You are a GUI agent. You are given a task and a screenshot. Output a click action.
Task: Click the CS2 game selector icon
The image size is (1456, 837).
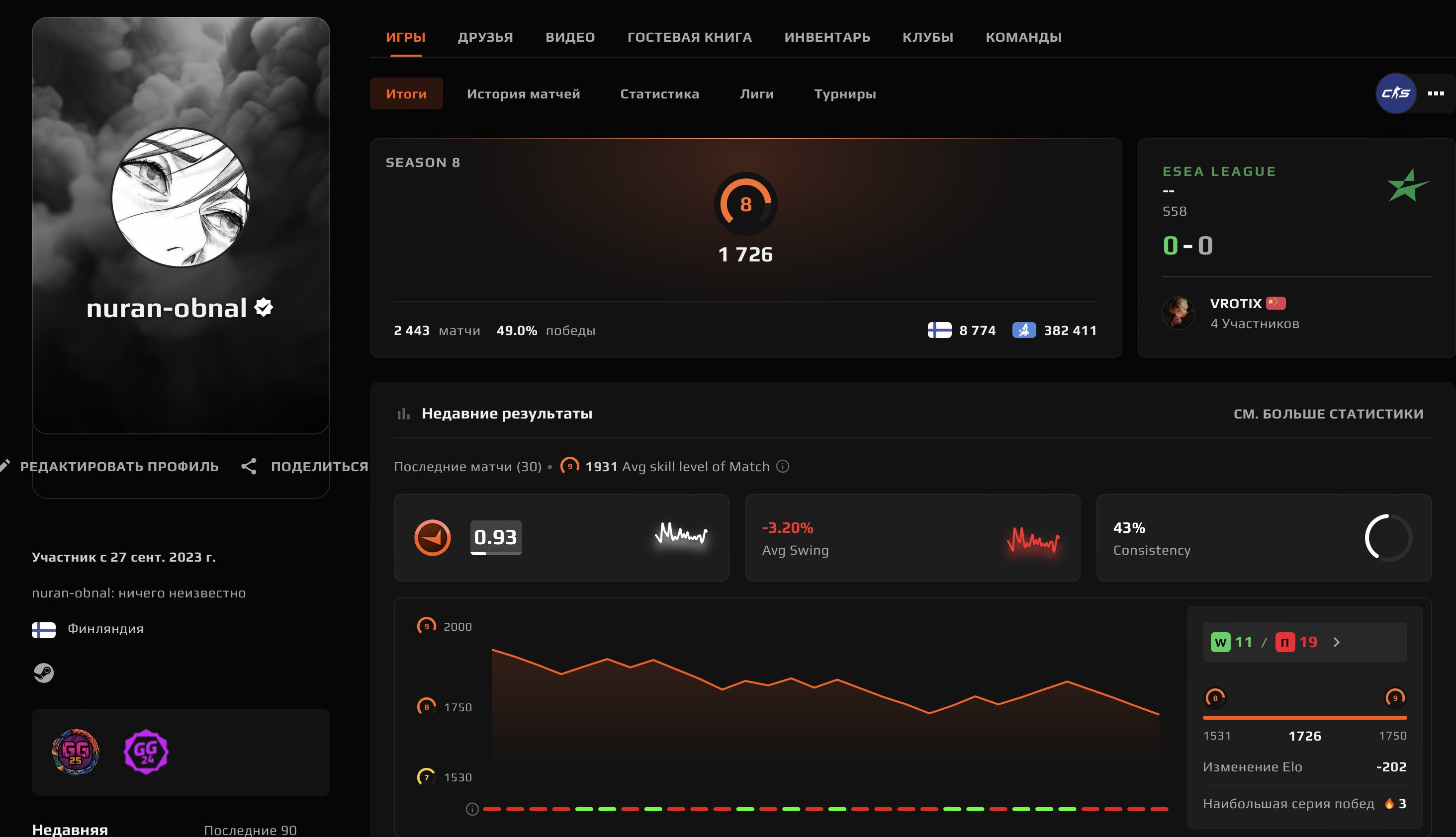point(1396,93)
